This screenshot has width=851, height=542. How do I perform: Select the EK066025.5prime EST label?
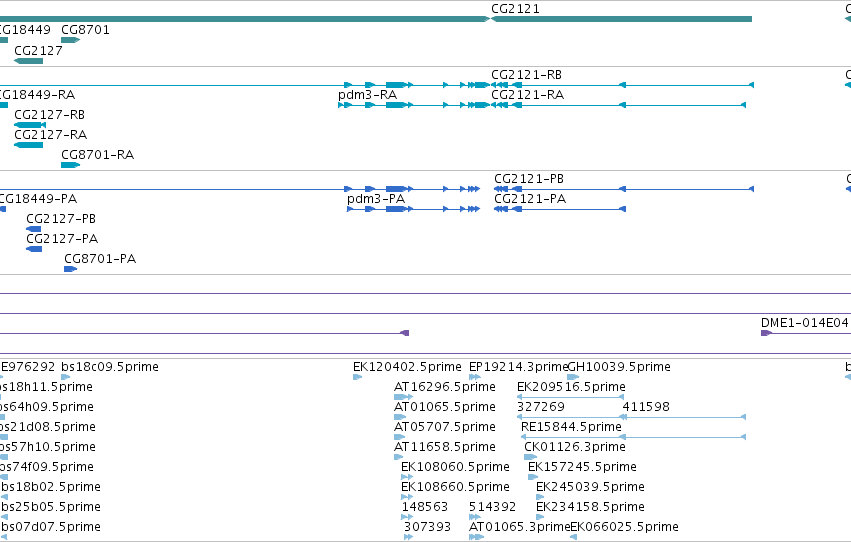(625, 527)
